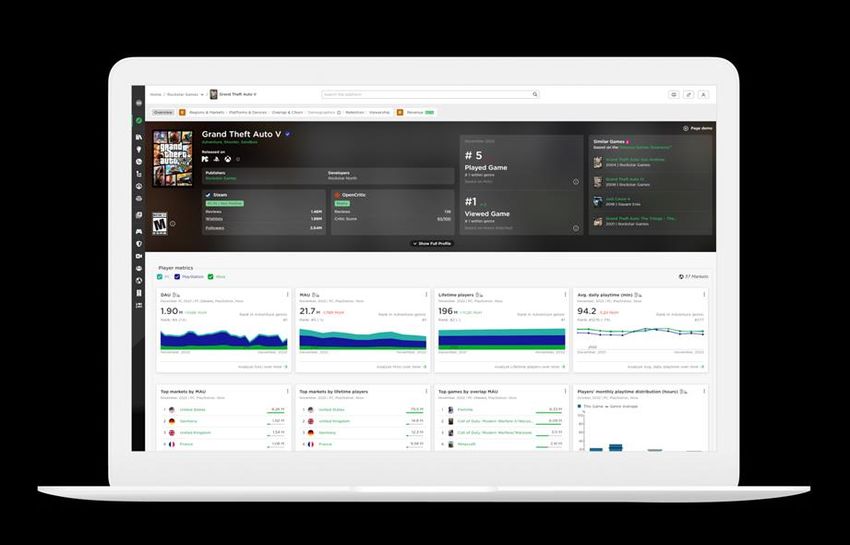Click the PC platform icon under Released on

pyautogui.click(x=205, y=159)
